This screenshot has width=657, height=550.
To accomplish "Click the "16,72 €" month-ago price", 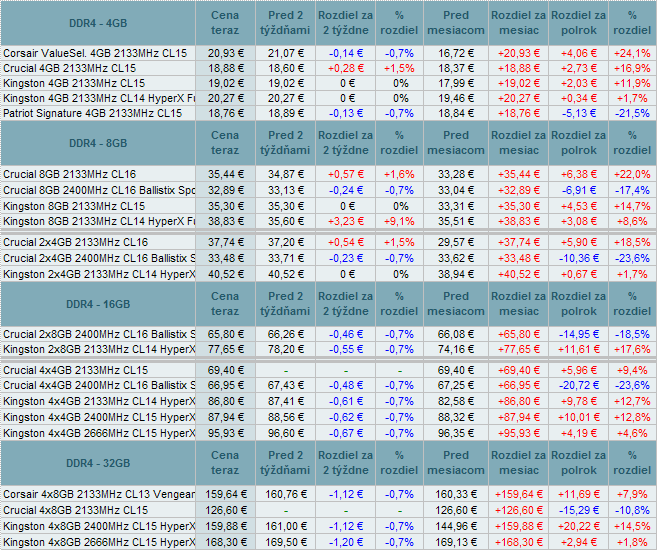I will pyautogui.click(x=456, y=53).
